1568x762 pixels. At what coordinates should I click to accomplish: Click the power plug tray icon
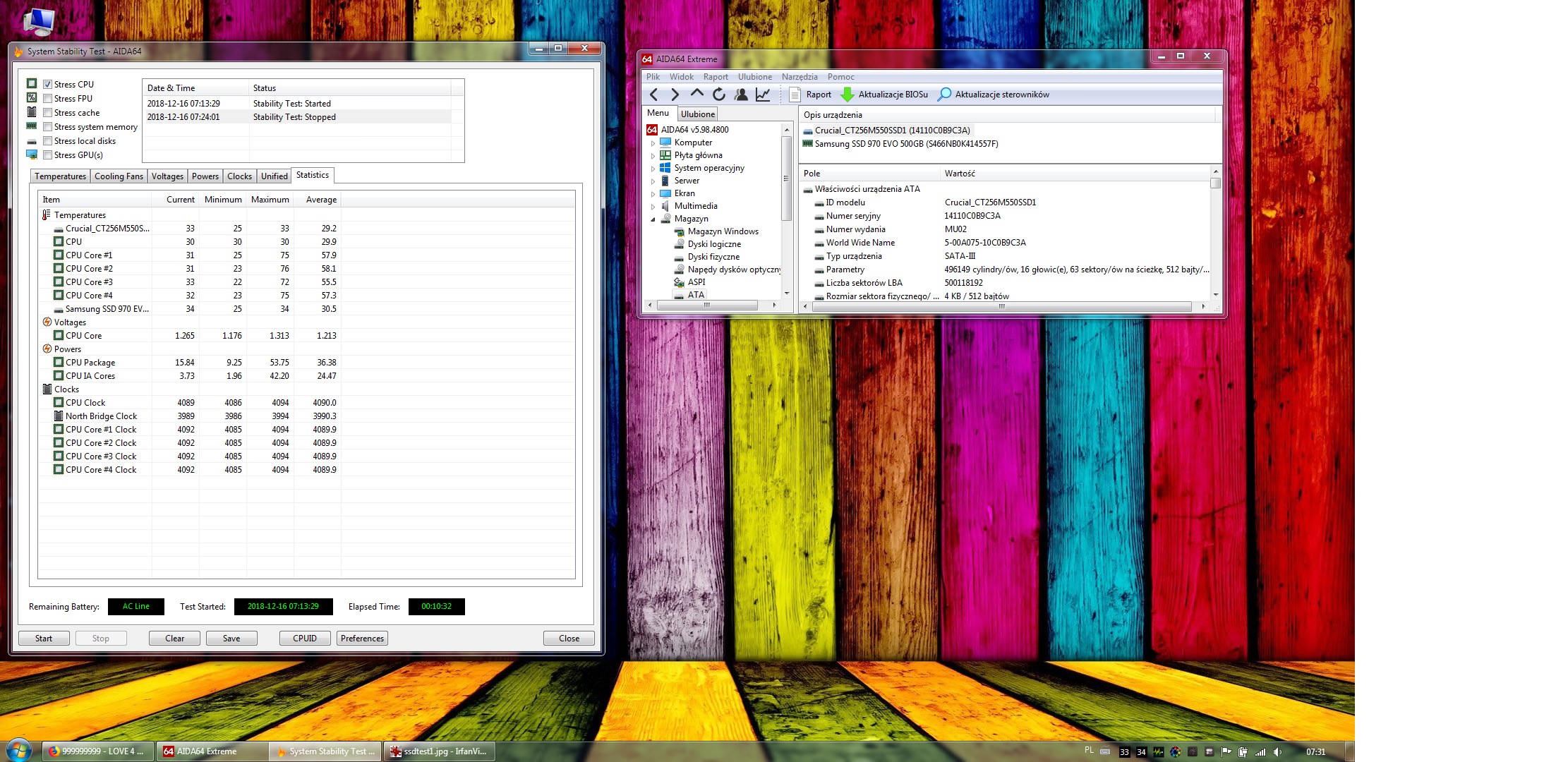click(x=1243, y=752)
